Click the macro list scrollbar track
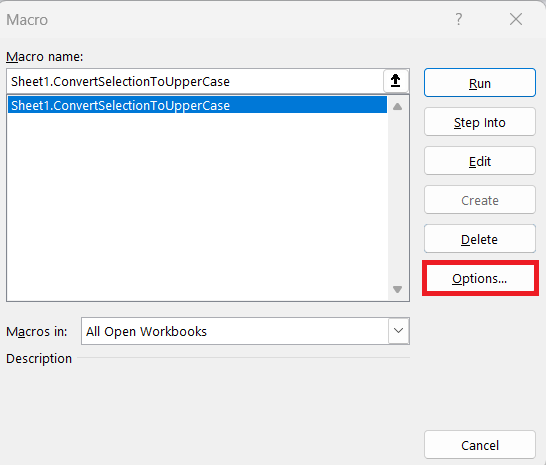Image resolution: width=546 pixels, height=465 pixels. (x=398, y=198)
